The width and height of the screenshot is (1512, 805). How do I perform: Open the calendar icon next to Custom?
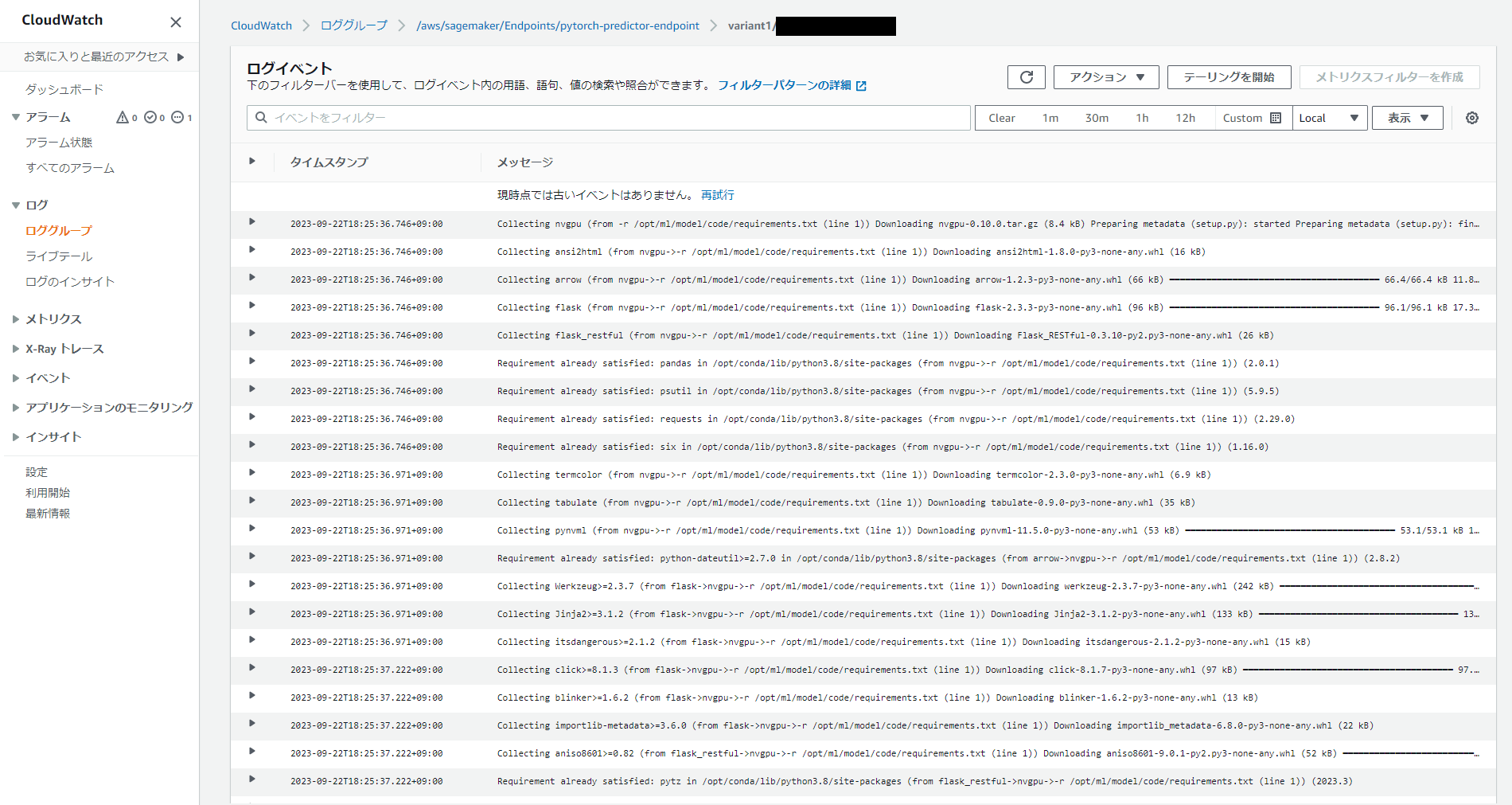click(x=1276, y=117)
